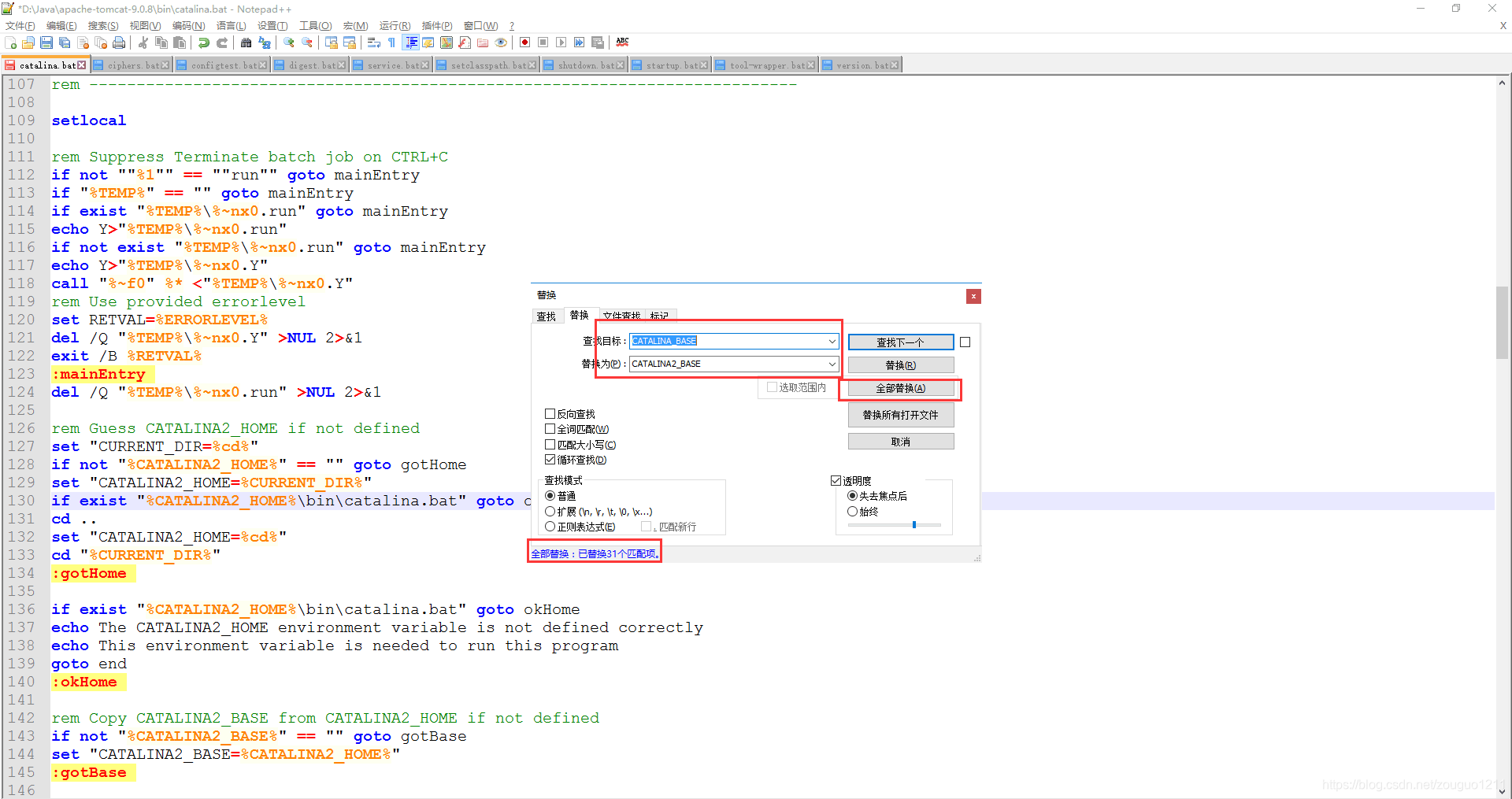Cut the selection with the scissors icon

point(143,43)
